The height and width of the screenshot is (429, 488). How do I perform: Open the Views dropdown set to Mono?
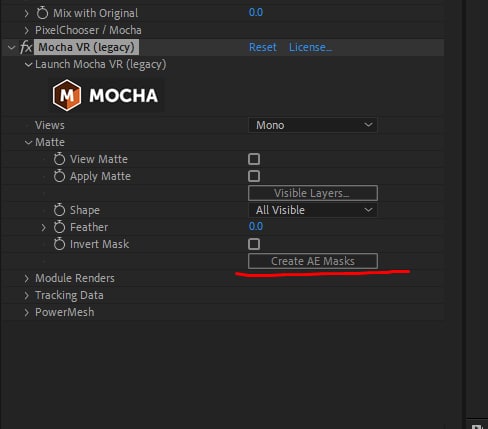(x=313, y=125)
